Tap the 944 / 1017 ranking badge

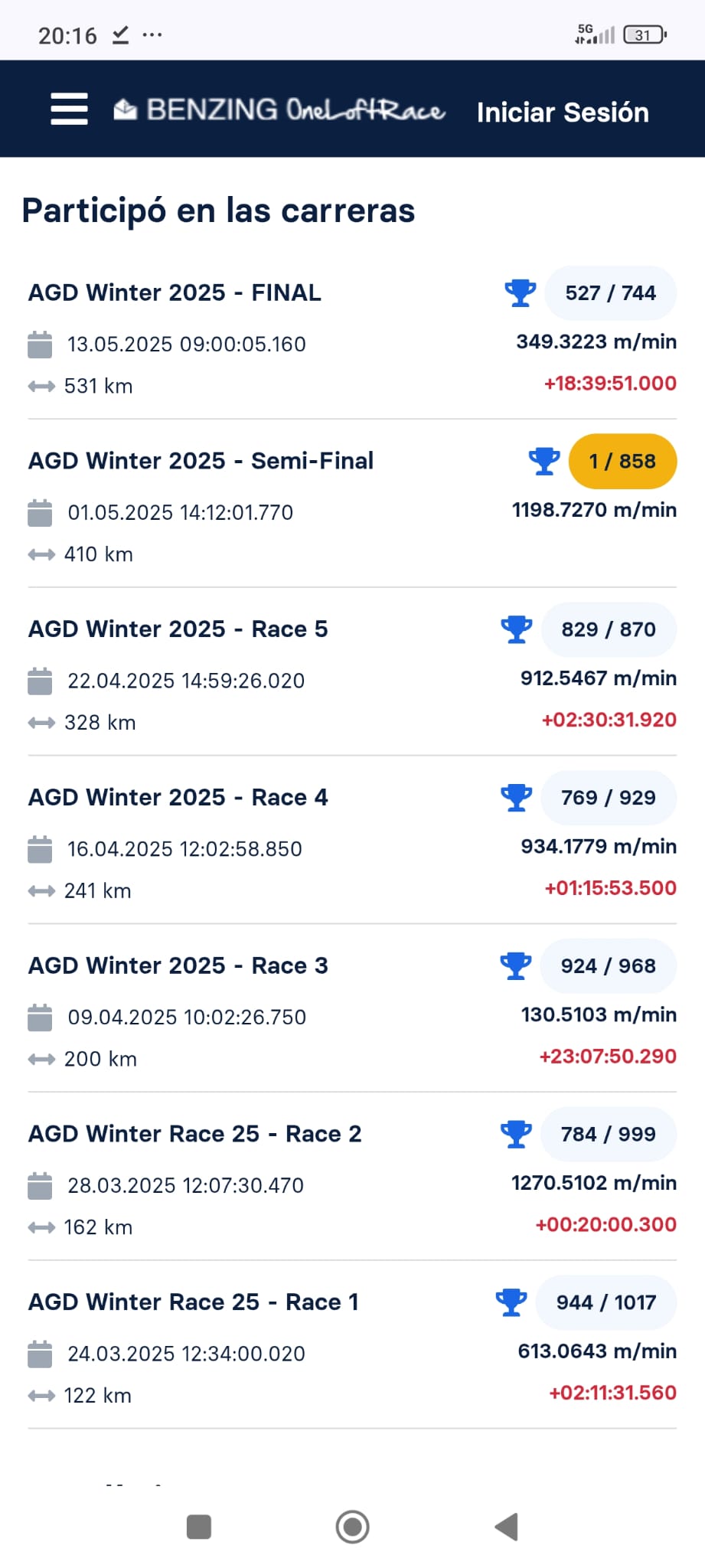pyautogui.click(x=605, y=1302)
